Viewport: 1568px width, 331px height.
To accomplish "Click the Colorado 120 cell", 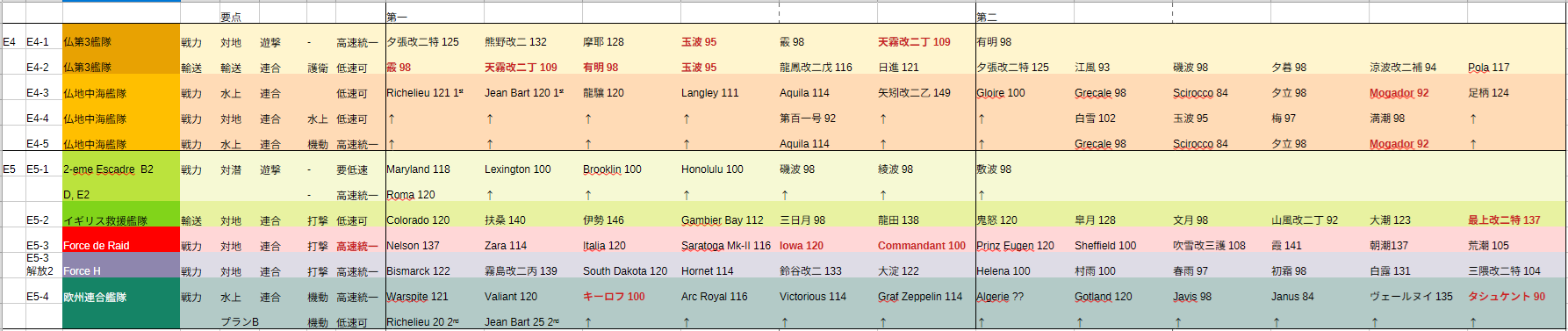I will [x=435, y=220].
